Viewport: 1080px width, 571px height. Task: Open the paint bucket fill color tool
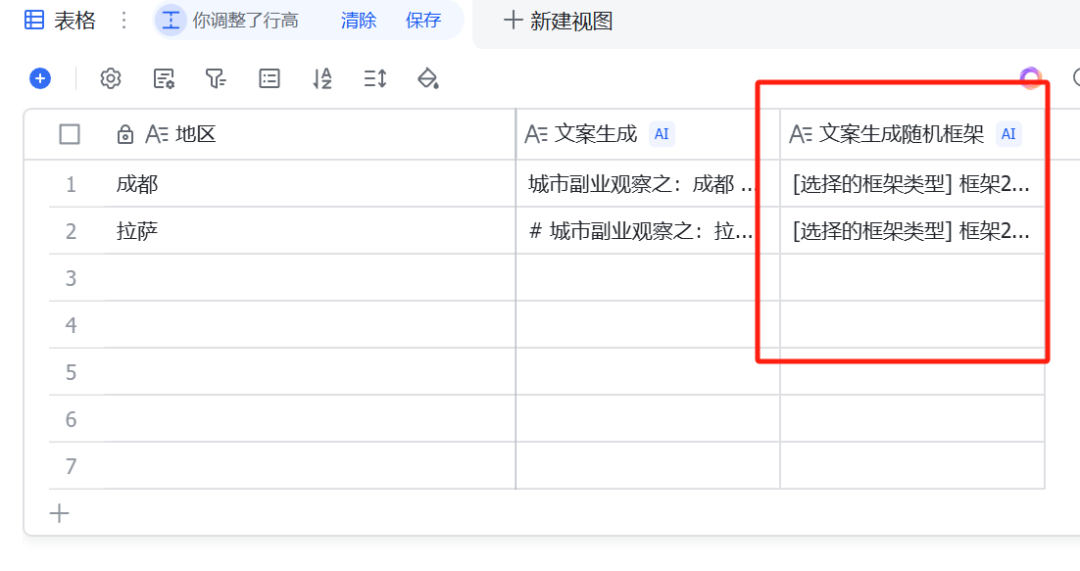pos(428,79)
